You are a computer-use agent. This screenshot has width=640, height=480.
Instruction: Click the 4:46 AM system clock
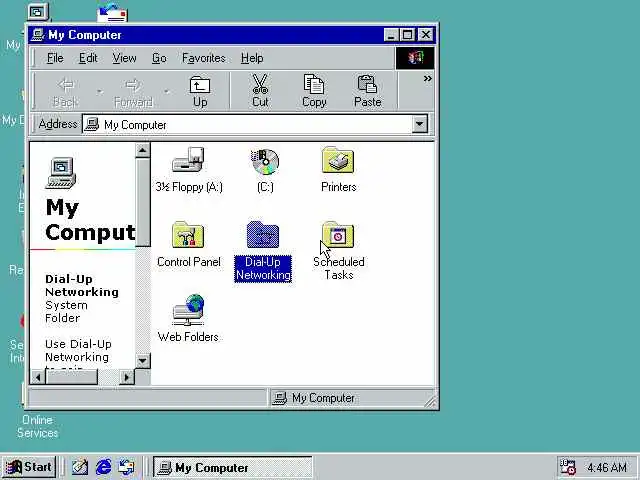click(607, 467)
